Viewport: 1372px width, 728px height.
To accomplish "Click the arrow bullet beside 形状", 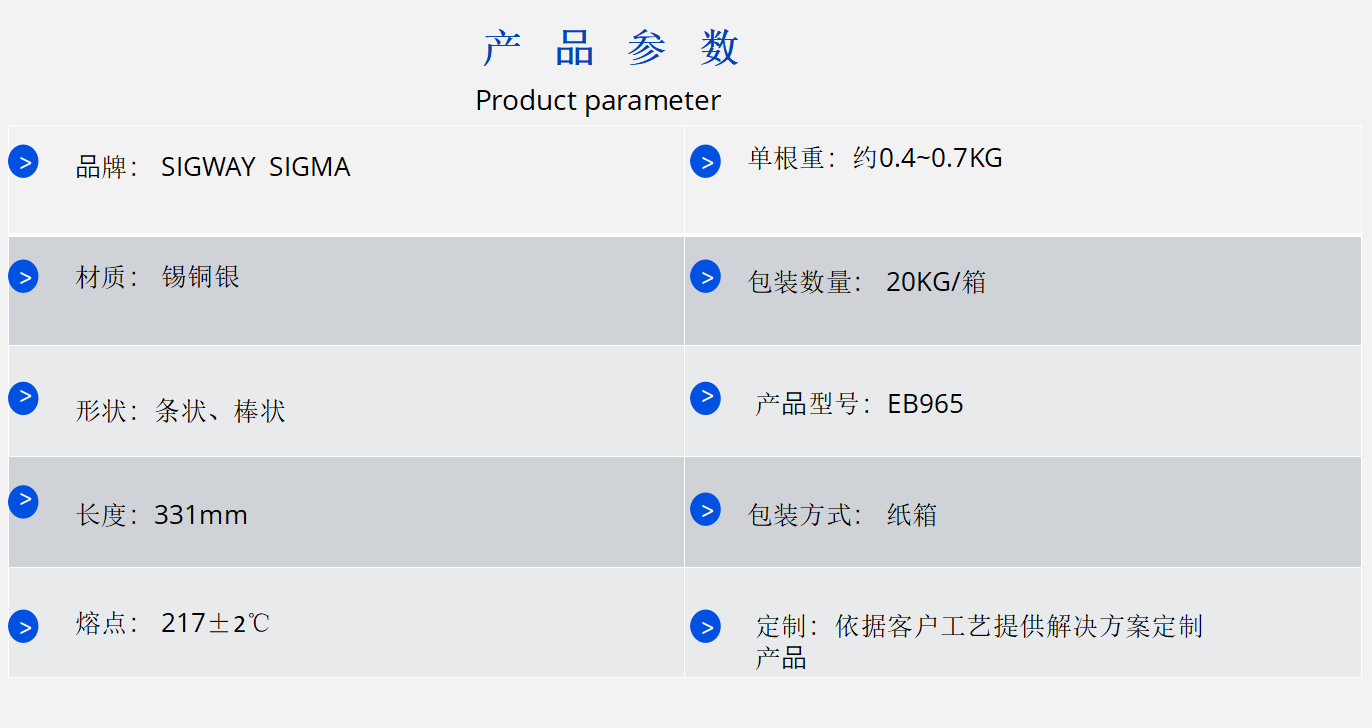I will 23,398.
